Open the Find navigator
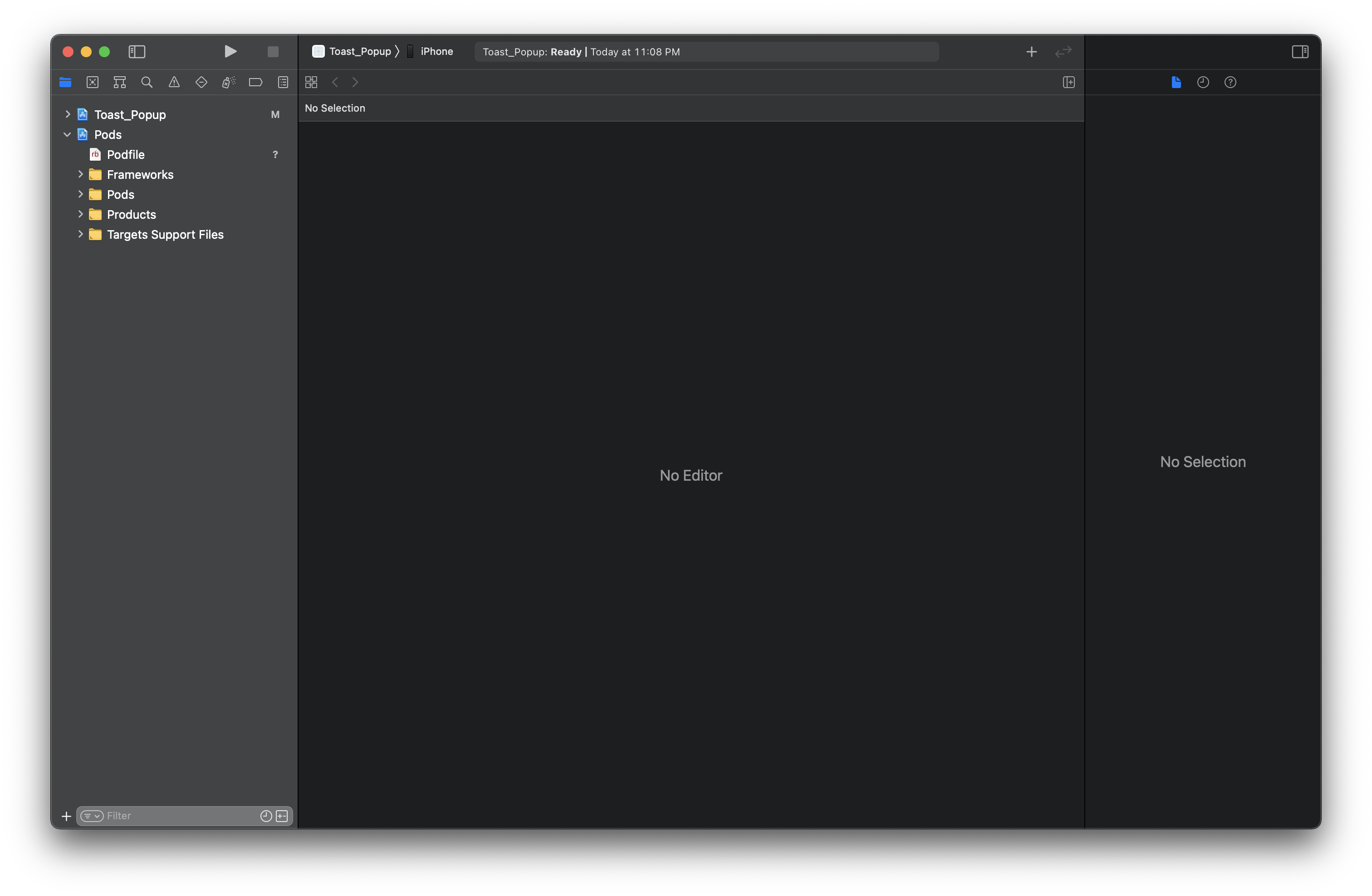This screenshot has width=1372, height=896. point(147,83)
